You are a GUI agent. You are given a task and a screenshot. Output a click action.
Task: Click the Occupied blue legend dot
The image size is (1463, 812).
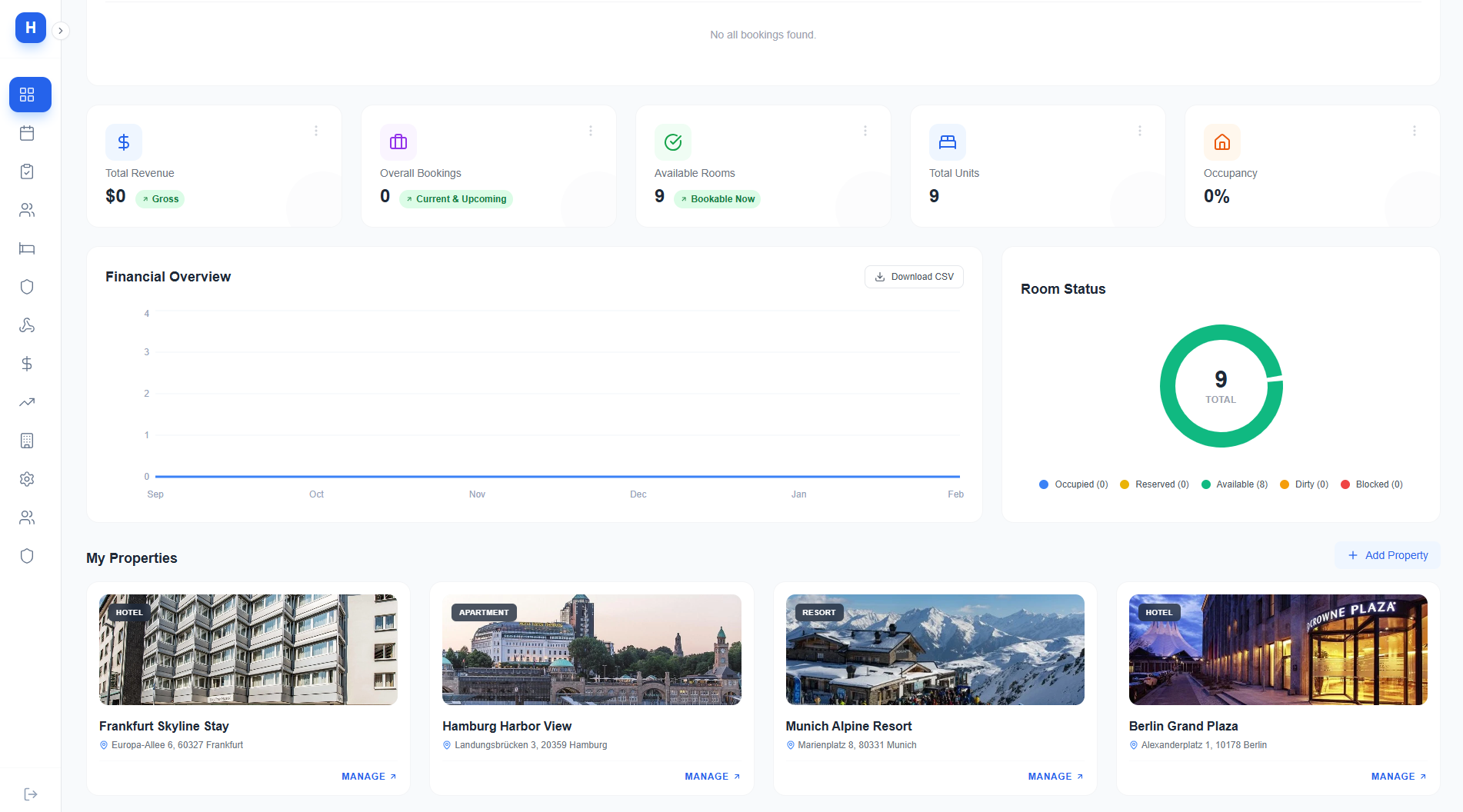[1044, 484]
